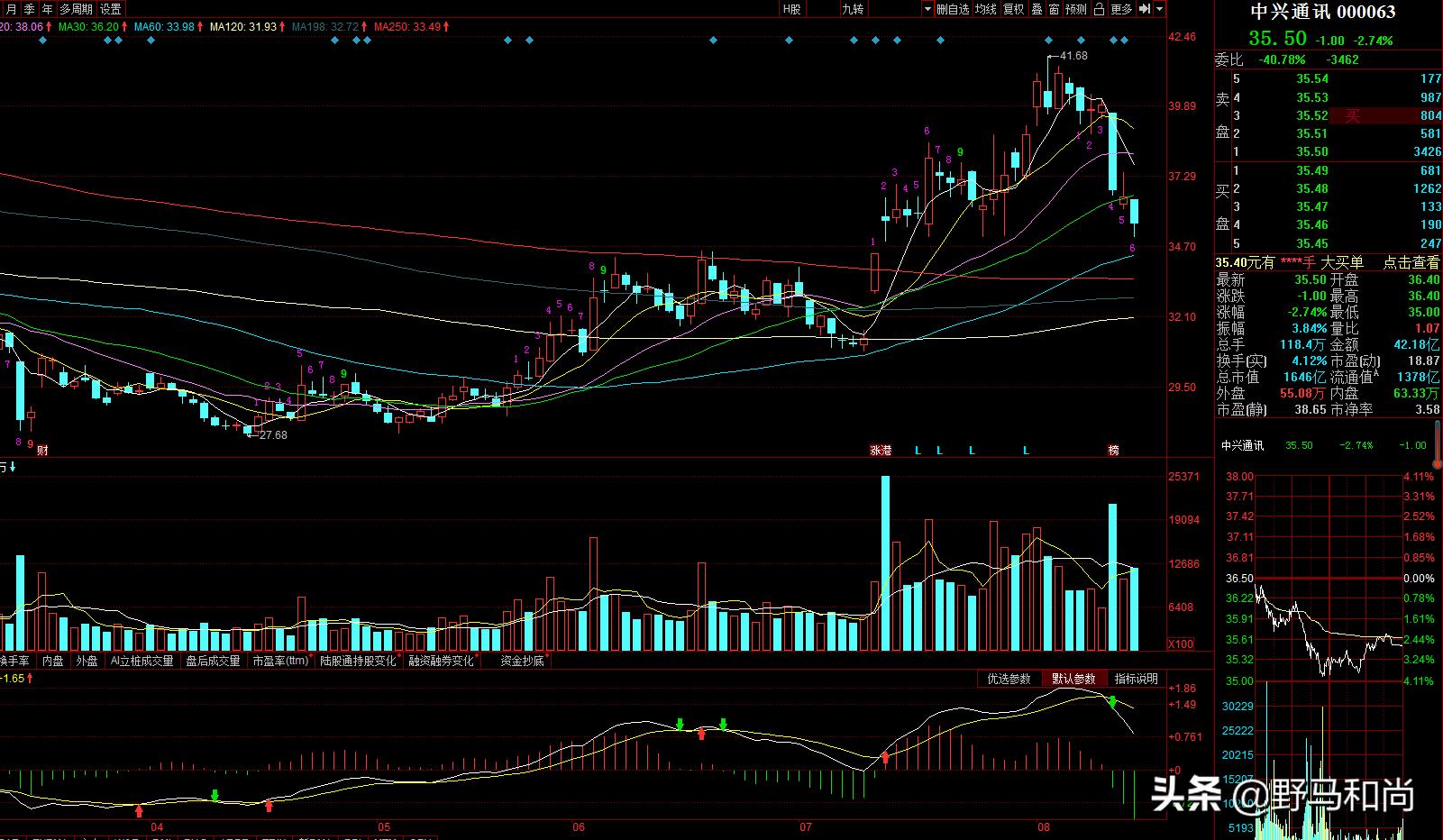Click the MA30 legend label
This screenshot has width=1443, height=840.
(88, 27)
